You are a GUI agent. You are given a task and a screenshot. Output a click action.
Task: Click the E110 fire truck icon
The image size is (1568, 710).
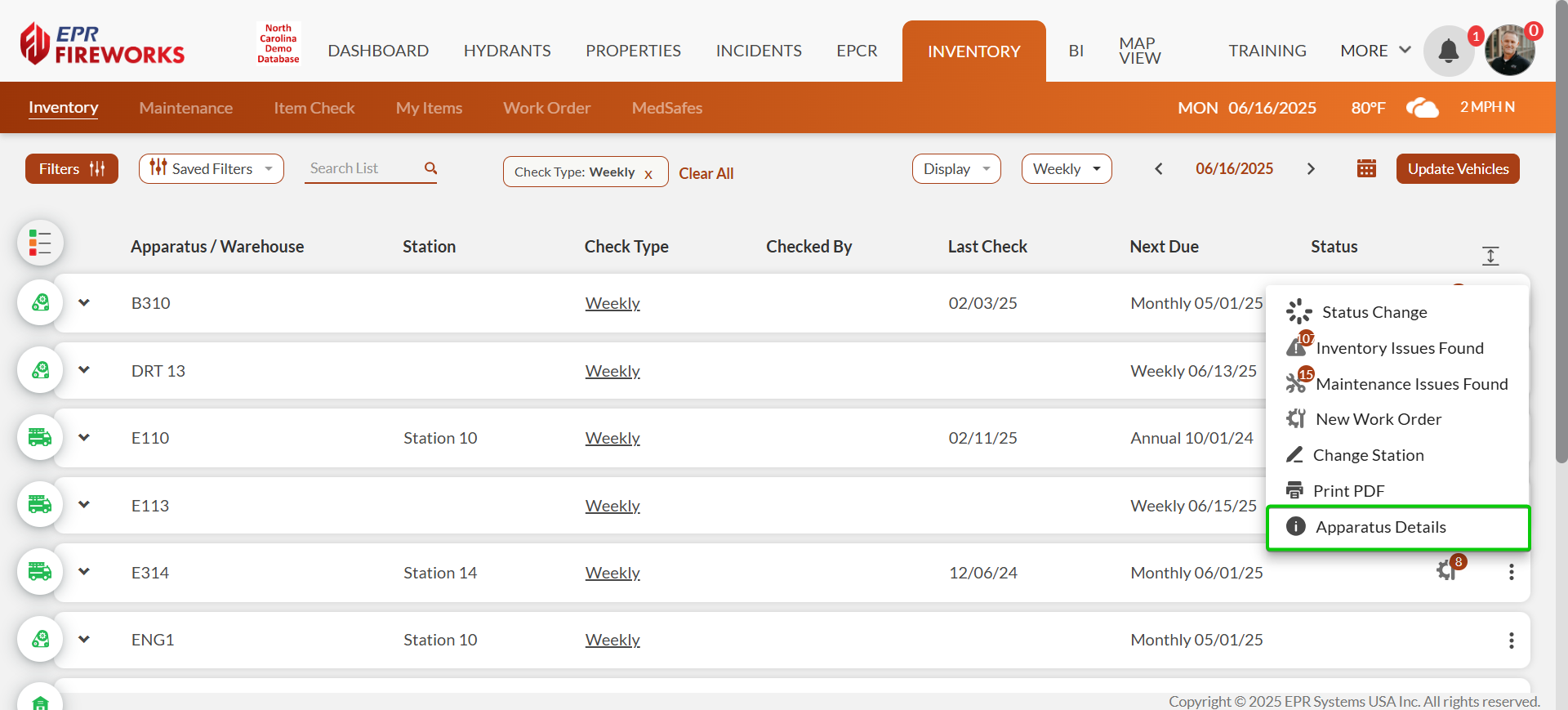coord(40,437)
